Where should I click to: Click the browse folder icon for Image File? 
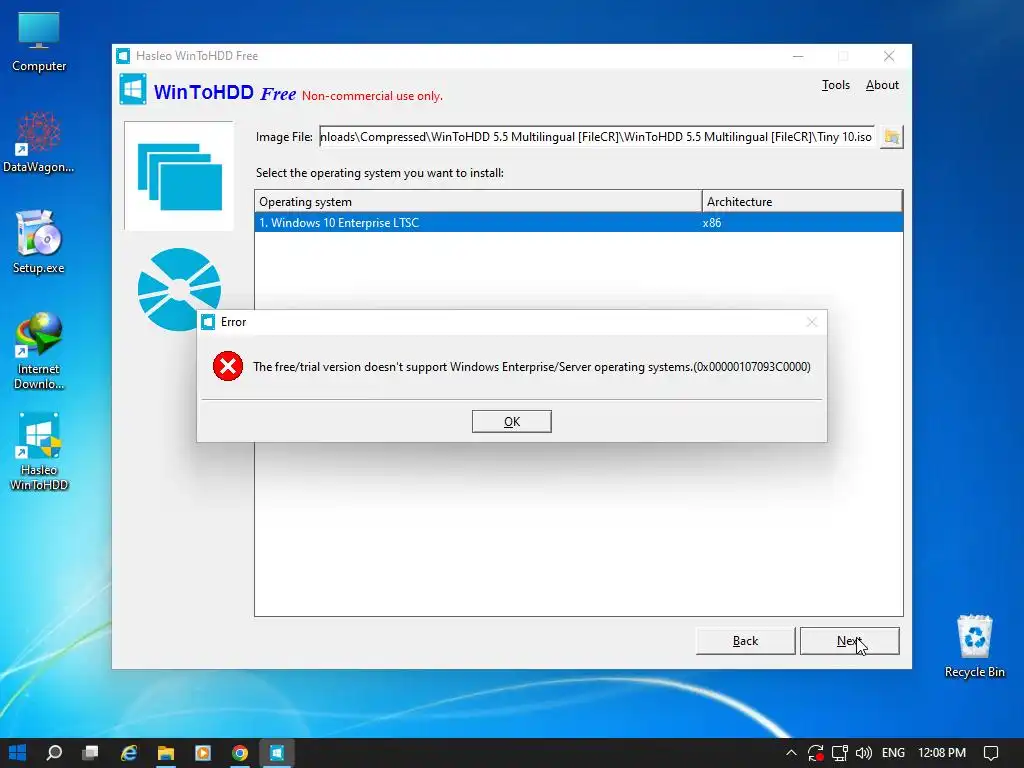pos(891,137)
